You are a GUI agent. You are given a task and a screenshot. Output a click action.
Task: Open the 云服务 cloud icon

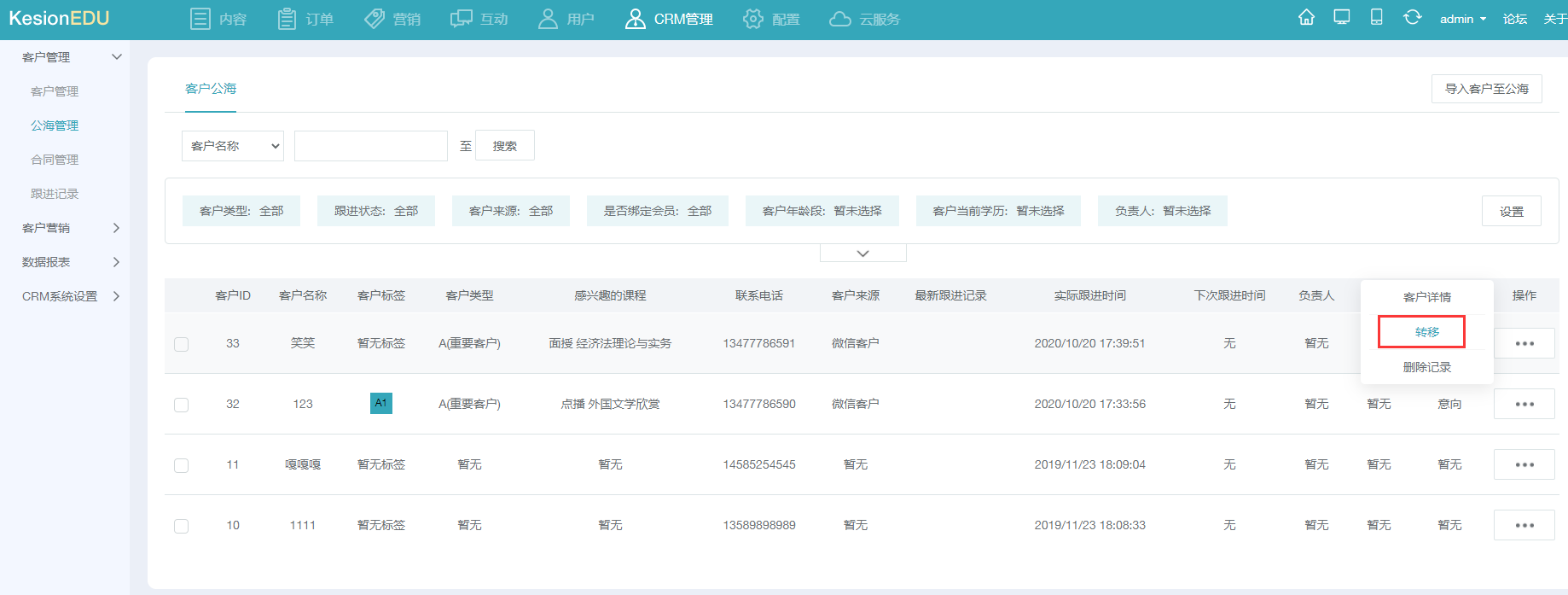[x=840, y=19]
